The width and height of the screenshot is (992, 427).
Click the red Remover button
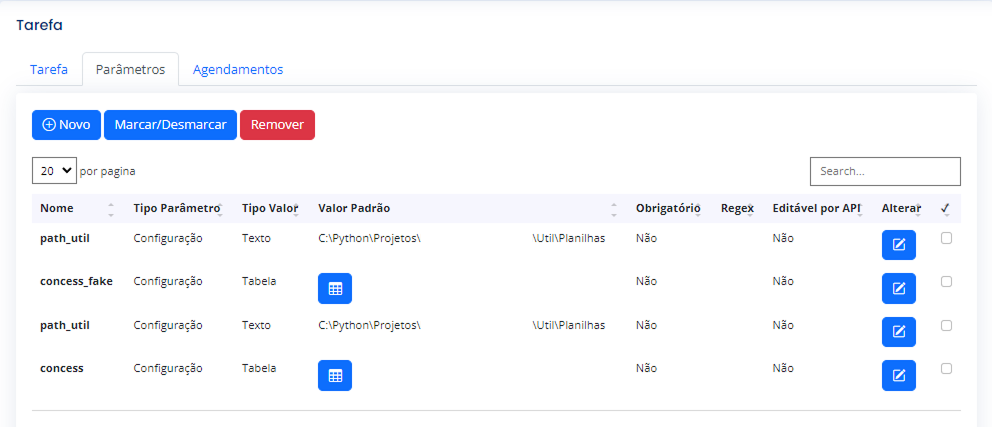click(277, 125)
